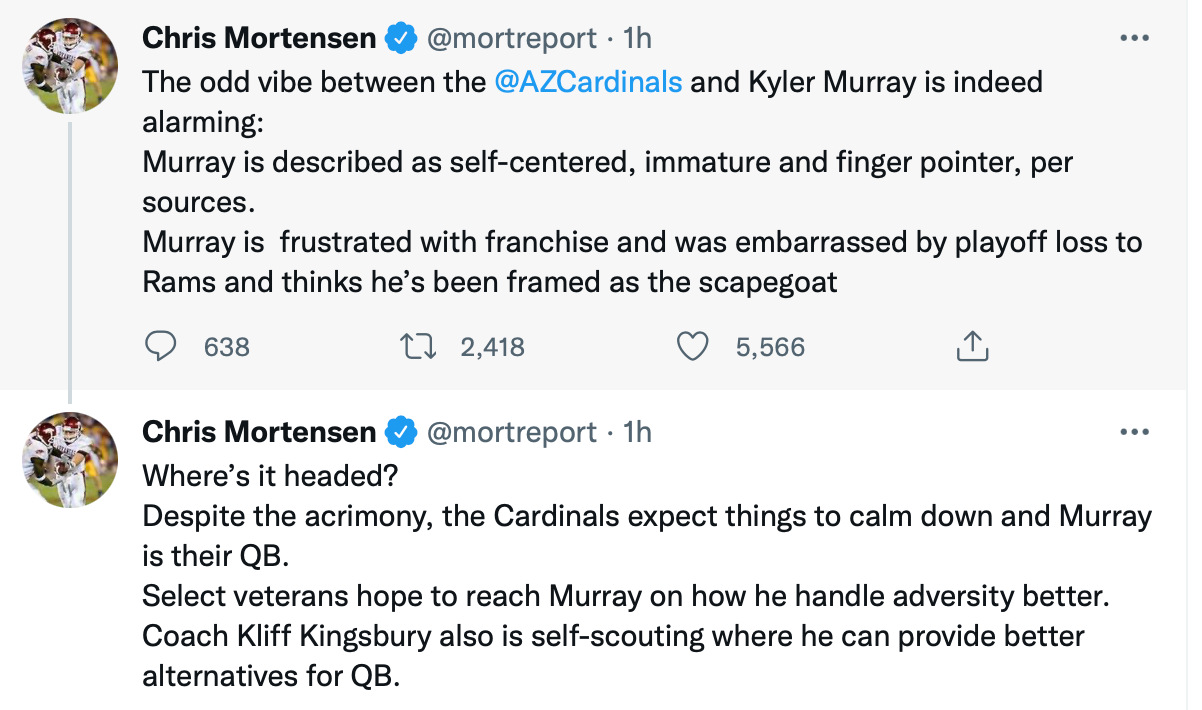
Task: Click the verified badge on the second tweet
Action: click(x=401, y=432)
